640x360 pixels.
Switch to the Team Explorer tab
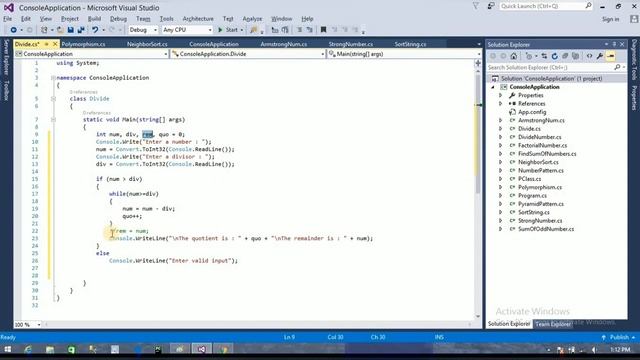(x=553, y=324)
